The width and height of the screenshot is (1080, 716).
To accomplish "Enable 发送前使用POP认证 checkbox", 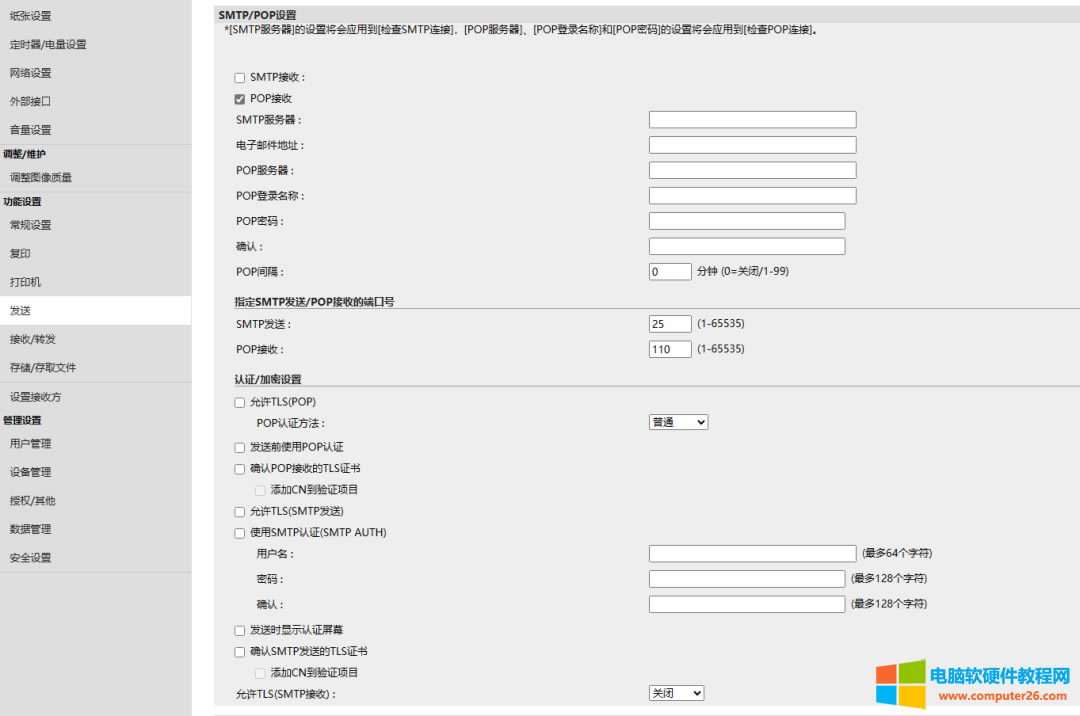I will point(240,448).
